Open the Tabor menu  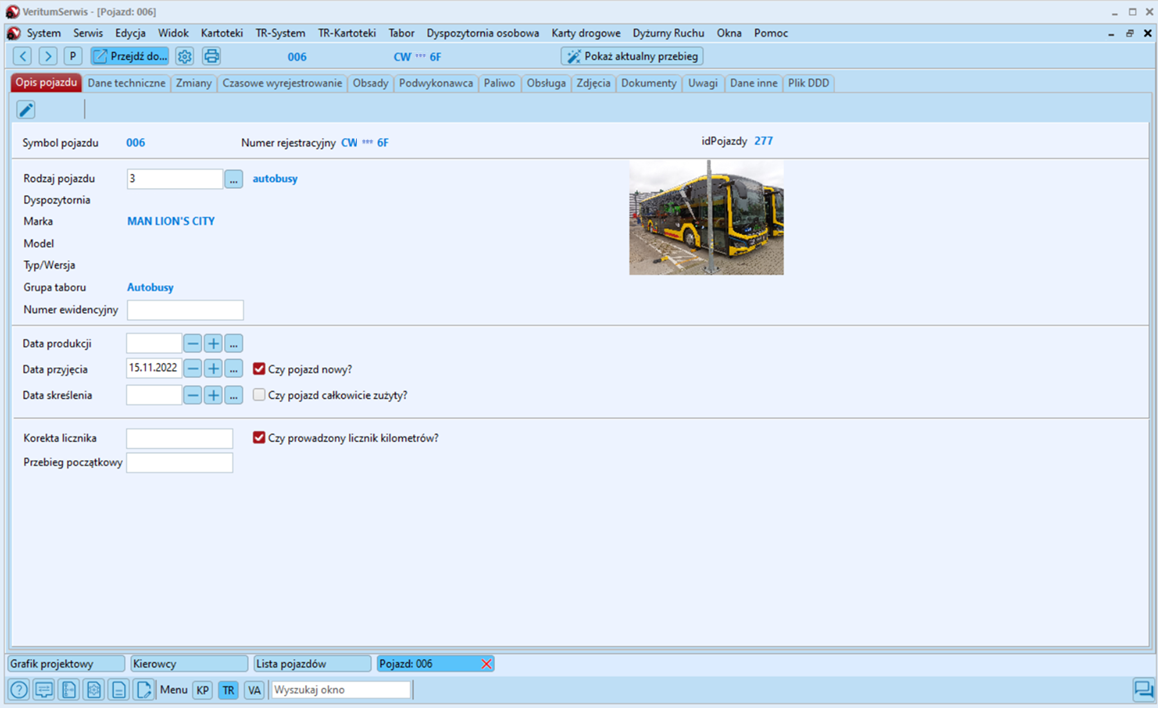tap(401, 33)
